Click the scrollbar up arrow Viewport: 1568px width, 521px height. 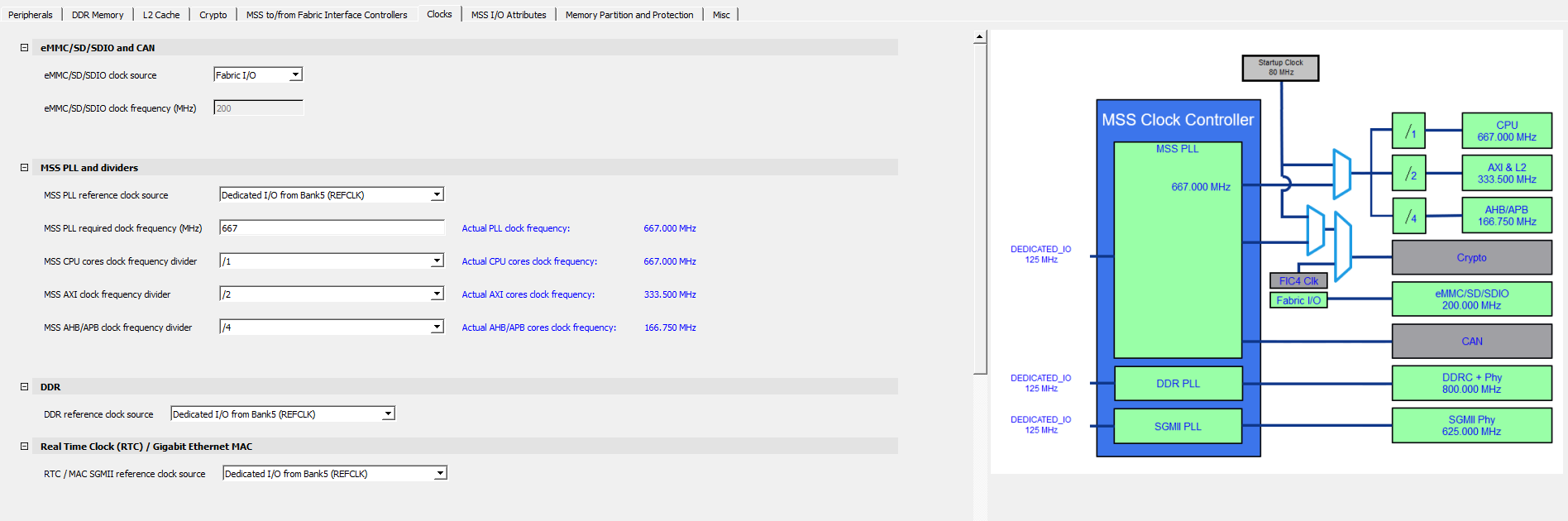980,36
